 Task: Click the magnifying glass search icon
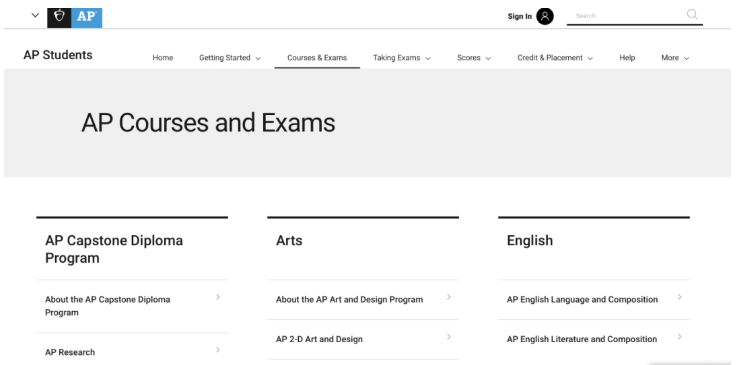pos(692,15)
